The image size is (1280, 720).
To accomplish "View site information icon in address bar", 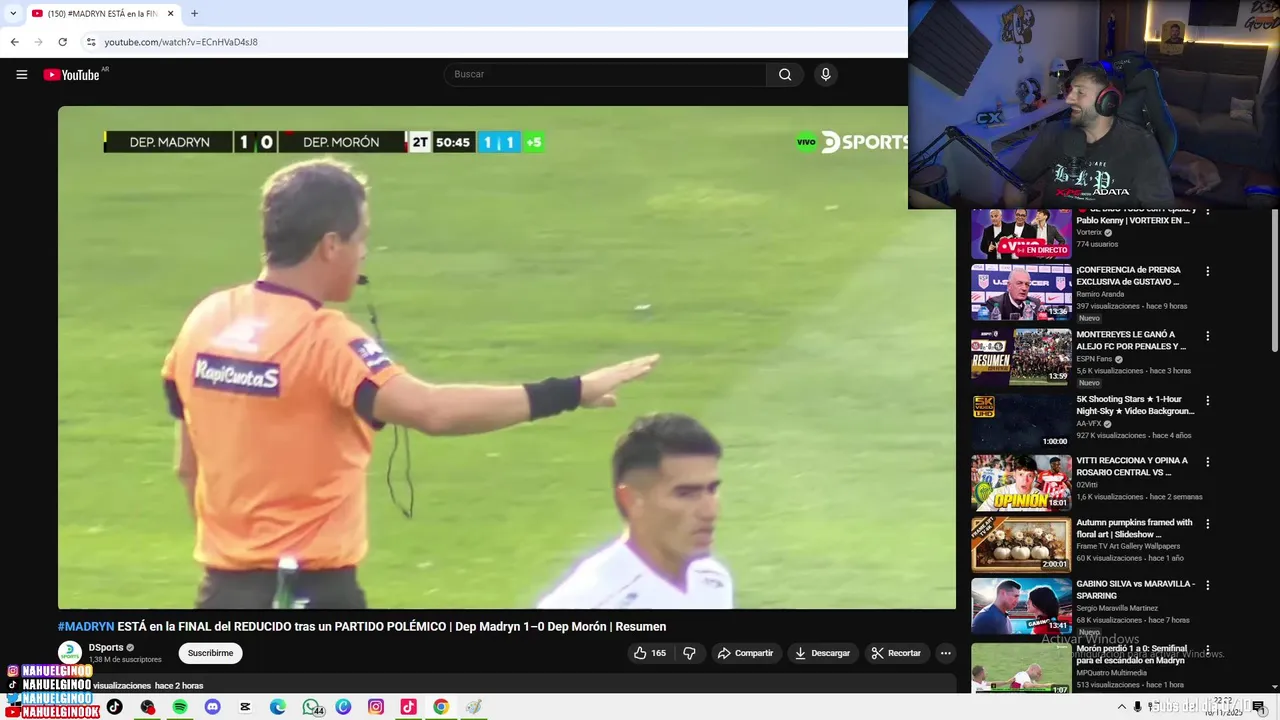I will [x=90, y=42].
